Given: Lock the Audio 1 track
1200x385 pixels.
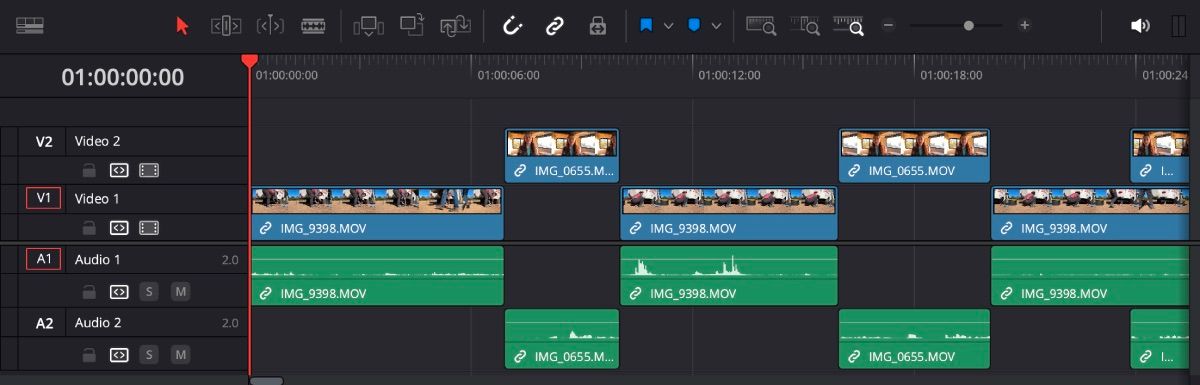Looking at the screenshot, I should pos(89,292).
